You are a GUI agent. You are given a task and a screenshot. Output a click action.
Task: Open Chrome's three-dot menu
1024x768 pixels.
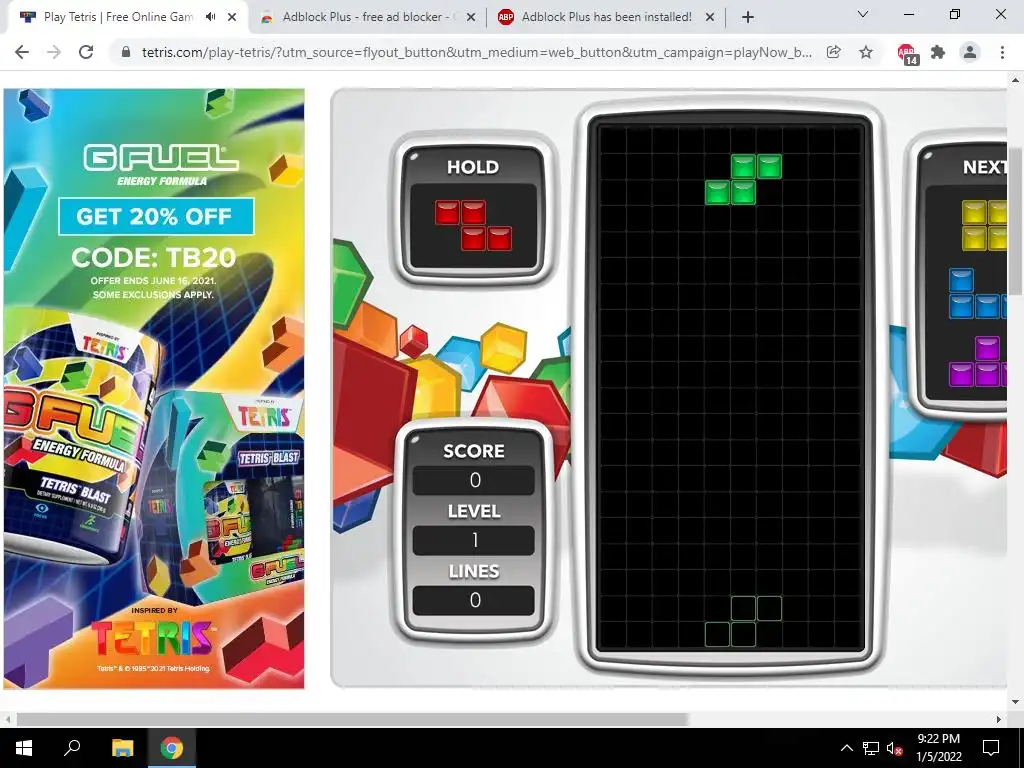pos(1002,52)
